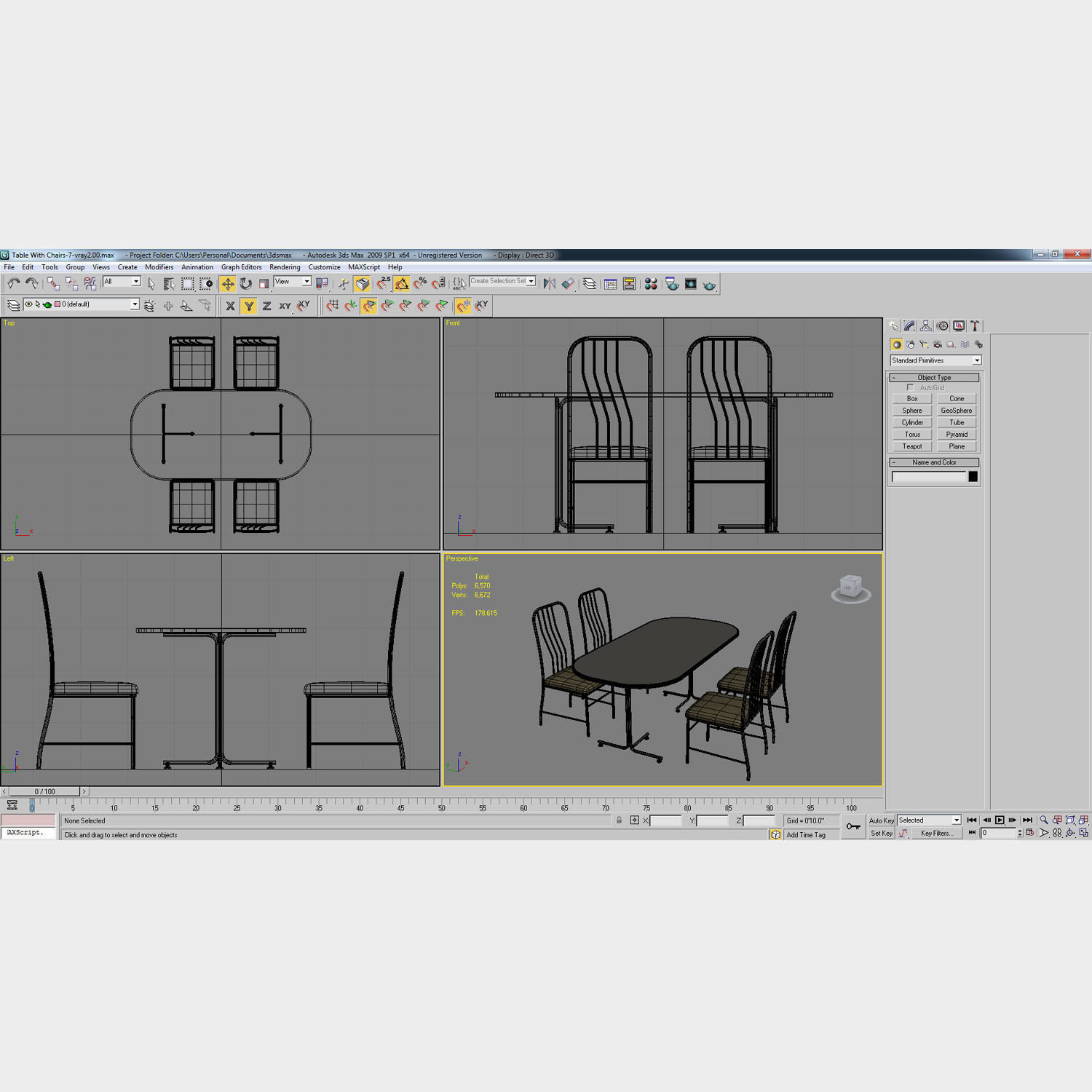1092x1092 pixels.
Task: Open the MAXScript menu
Action: coord(364,267)
